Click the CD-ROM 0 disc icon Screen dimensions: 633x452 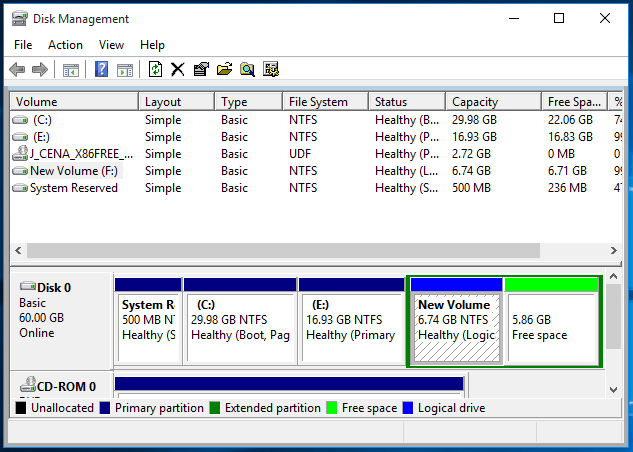click(x=28, y=384)
